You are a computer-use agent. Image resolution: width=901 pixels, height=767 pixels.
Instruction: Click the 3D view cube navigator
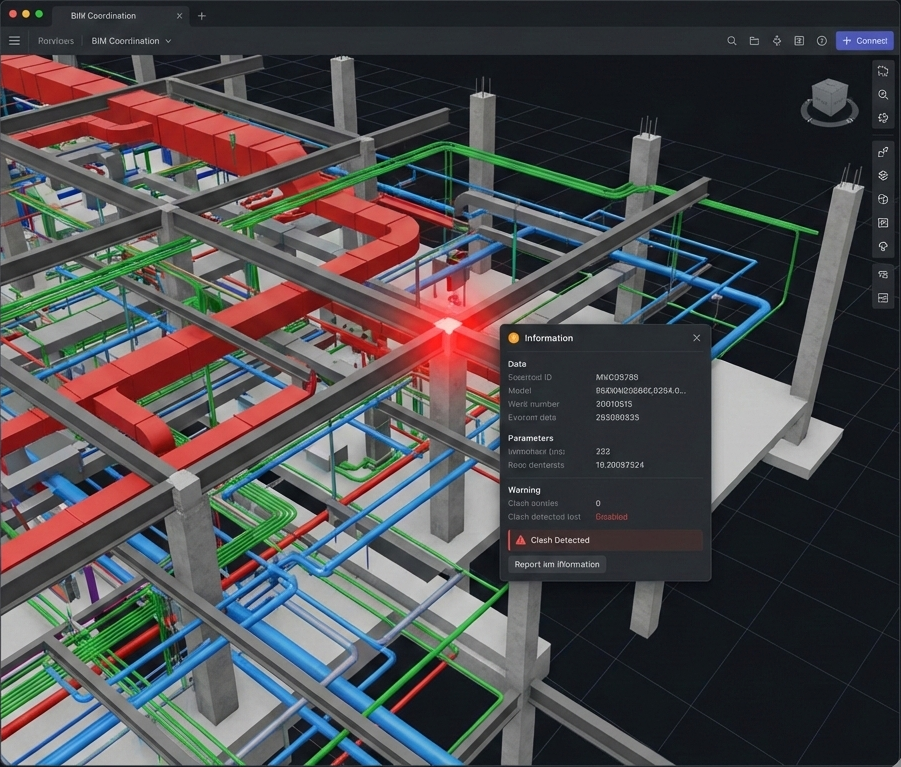829,99
